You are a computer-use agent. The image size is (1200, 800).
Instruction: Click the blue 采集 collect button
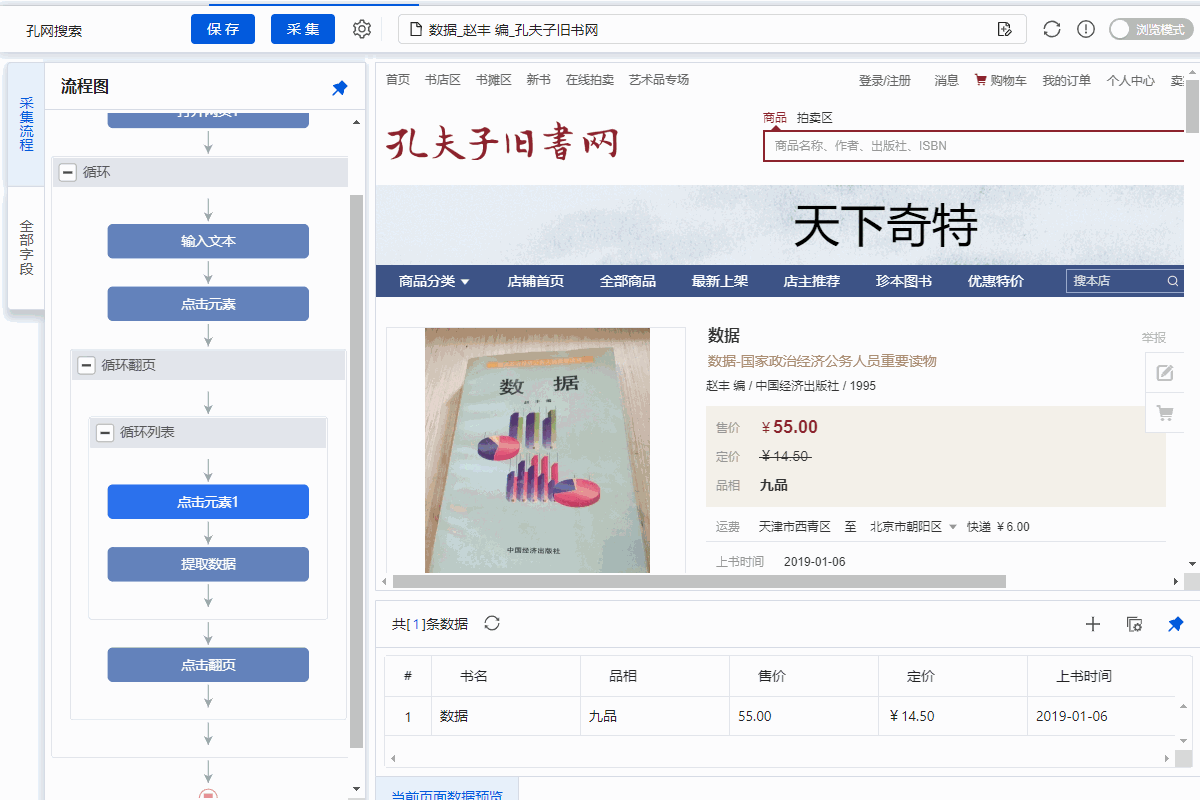pos(303,29)
